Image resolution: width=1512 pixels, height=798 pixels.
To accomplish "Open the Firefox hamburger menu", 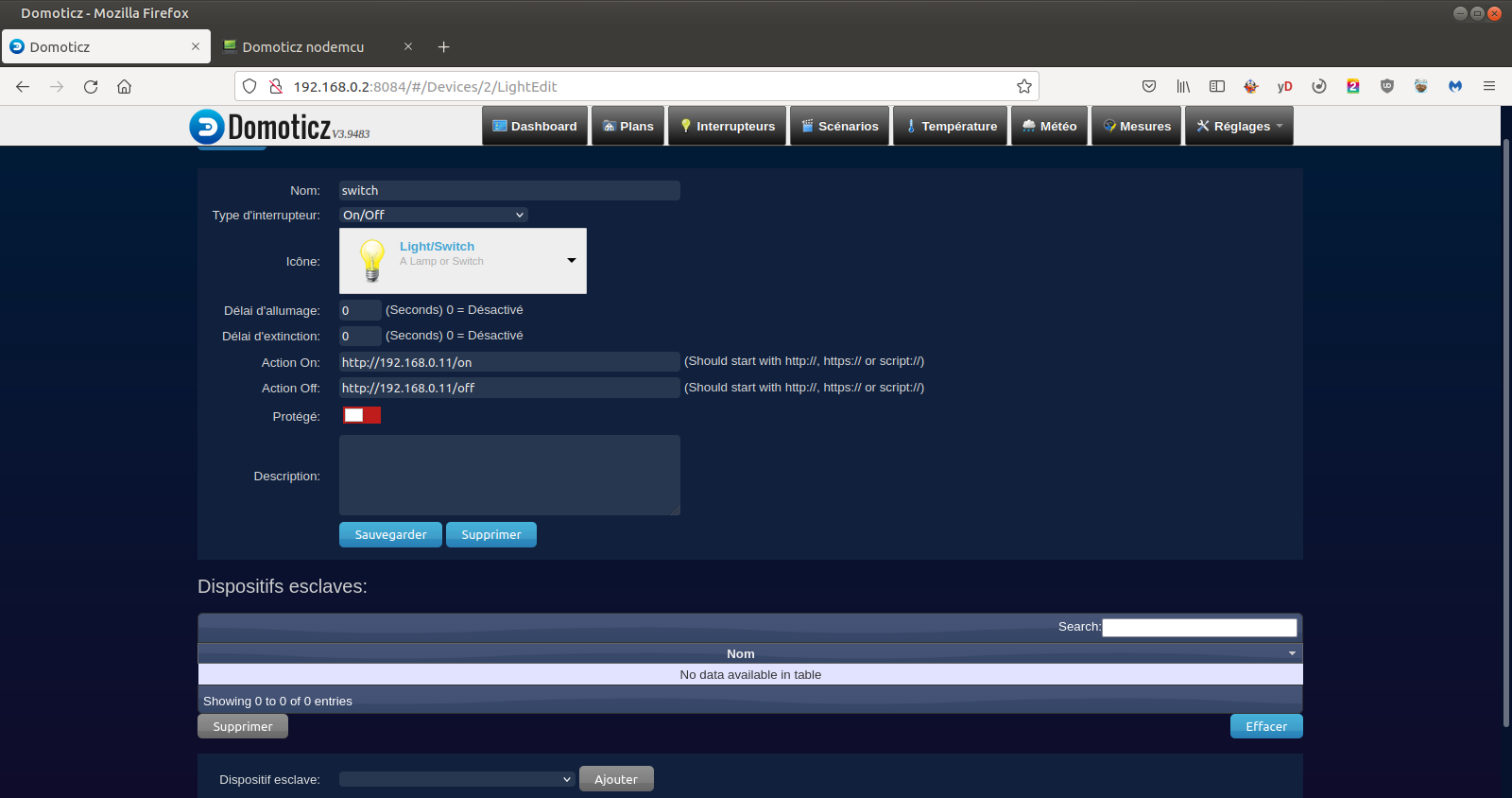I will coord(1488,86).
